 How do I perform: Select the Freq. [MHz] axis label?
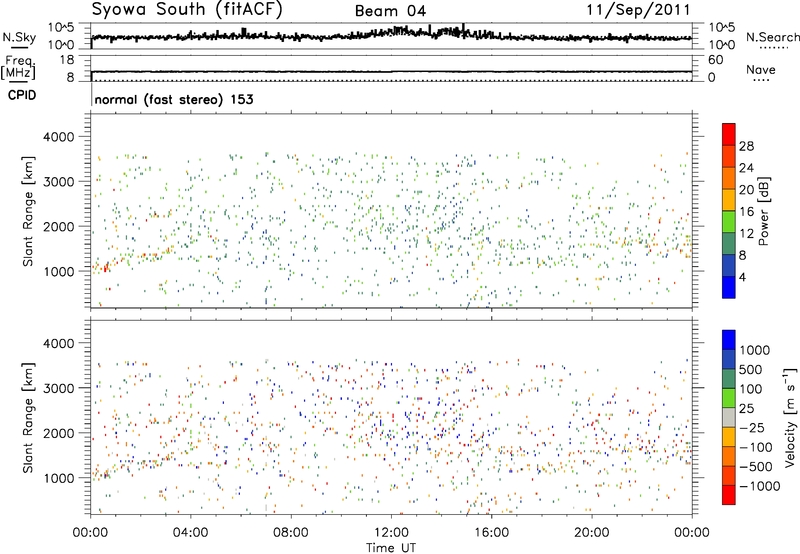[18, 67]
